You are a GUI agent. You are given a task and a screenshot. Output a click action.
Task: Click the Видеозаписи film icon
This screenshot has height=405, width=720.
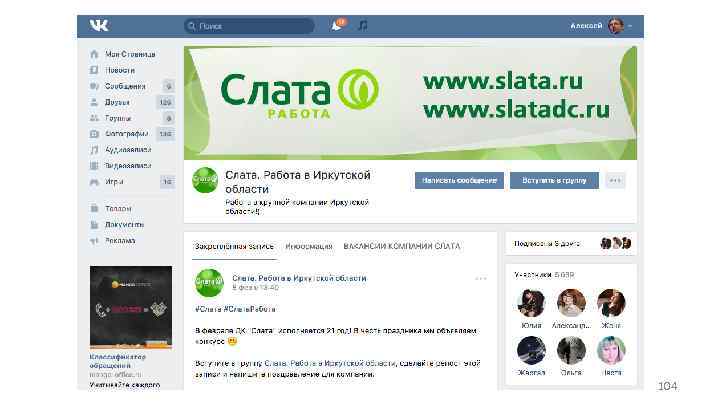[94, 166]
